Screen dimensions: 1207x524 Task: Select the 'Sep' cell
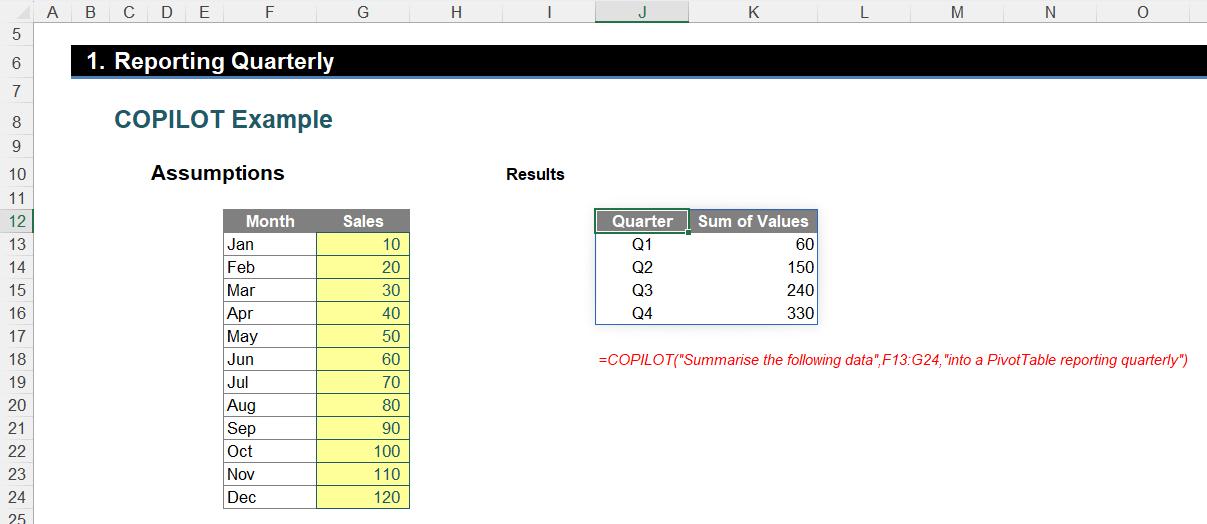(270, 428)
